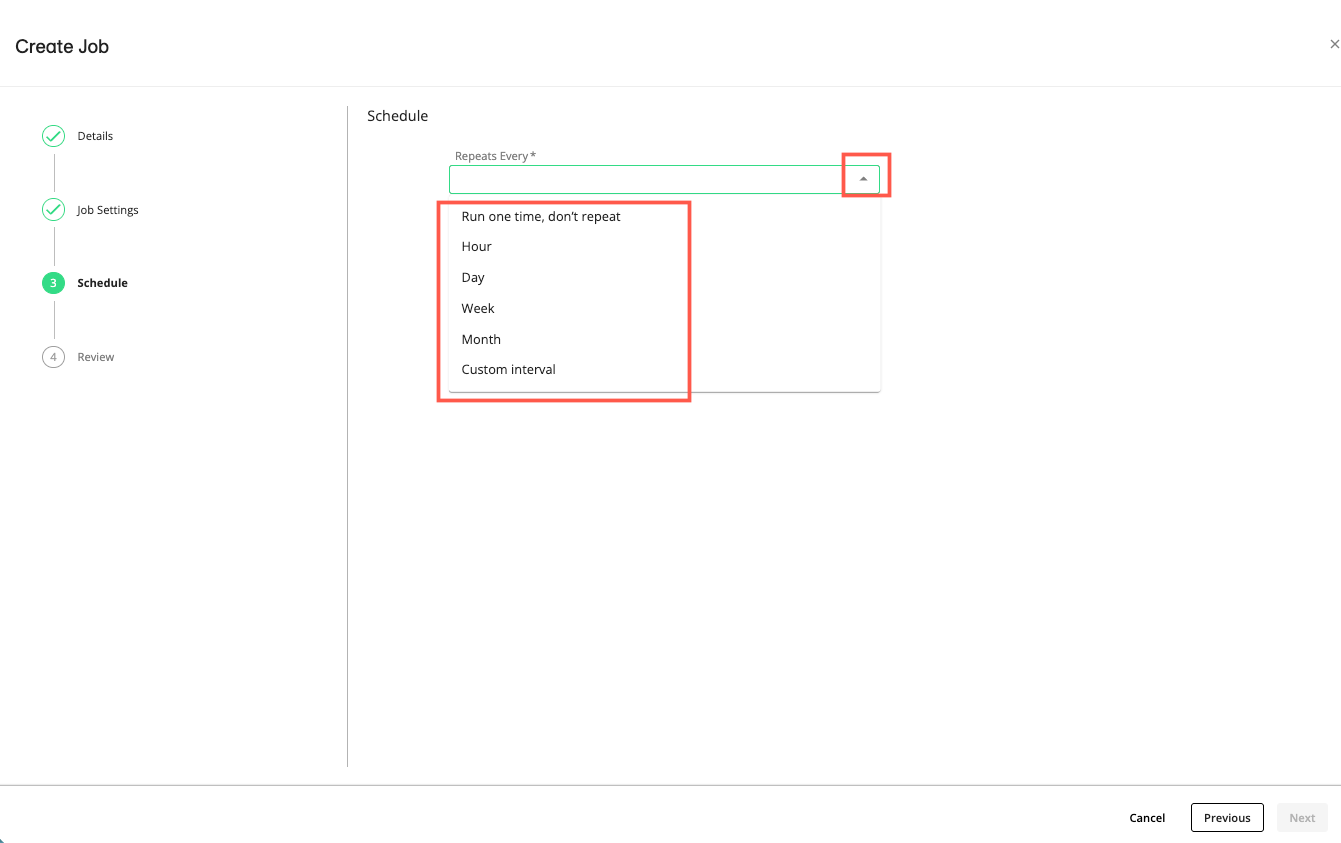Choose Day as the repeat interval

click(x=472, y=277)
